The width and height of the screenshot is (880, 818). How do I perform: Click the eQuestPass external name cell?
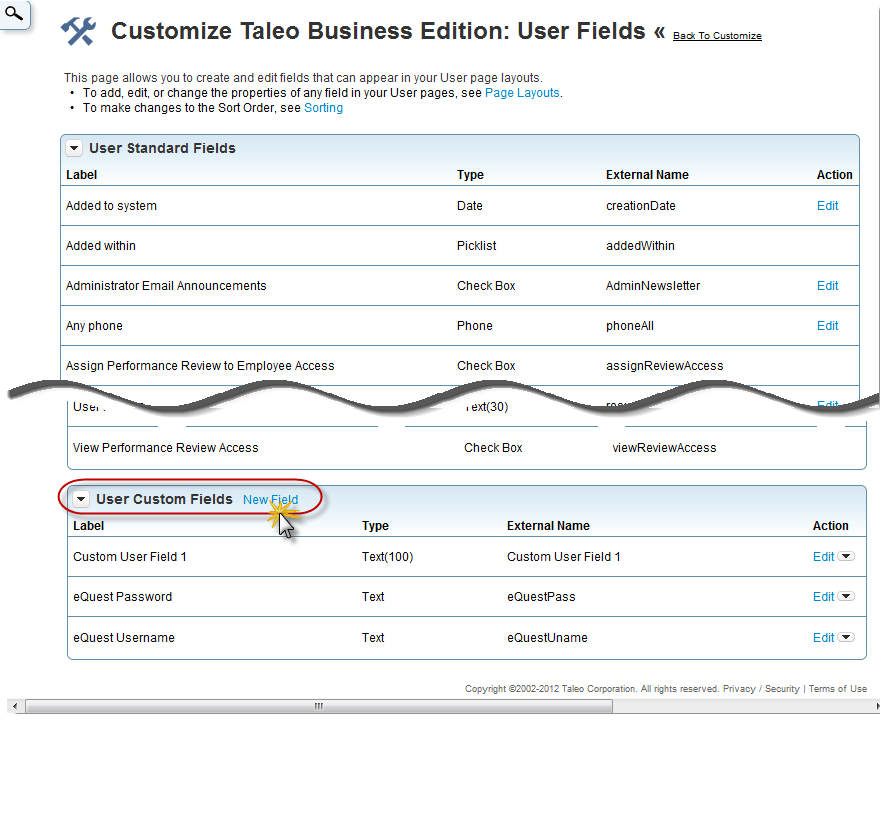pos(541,596)
